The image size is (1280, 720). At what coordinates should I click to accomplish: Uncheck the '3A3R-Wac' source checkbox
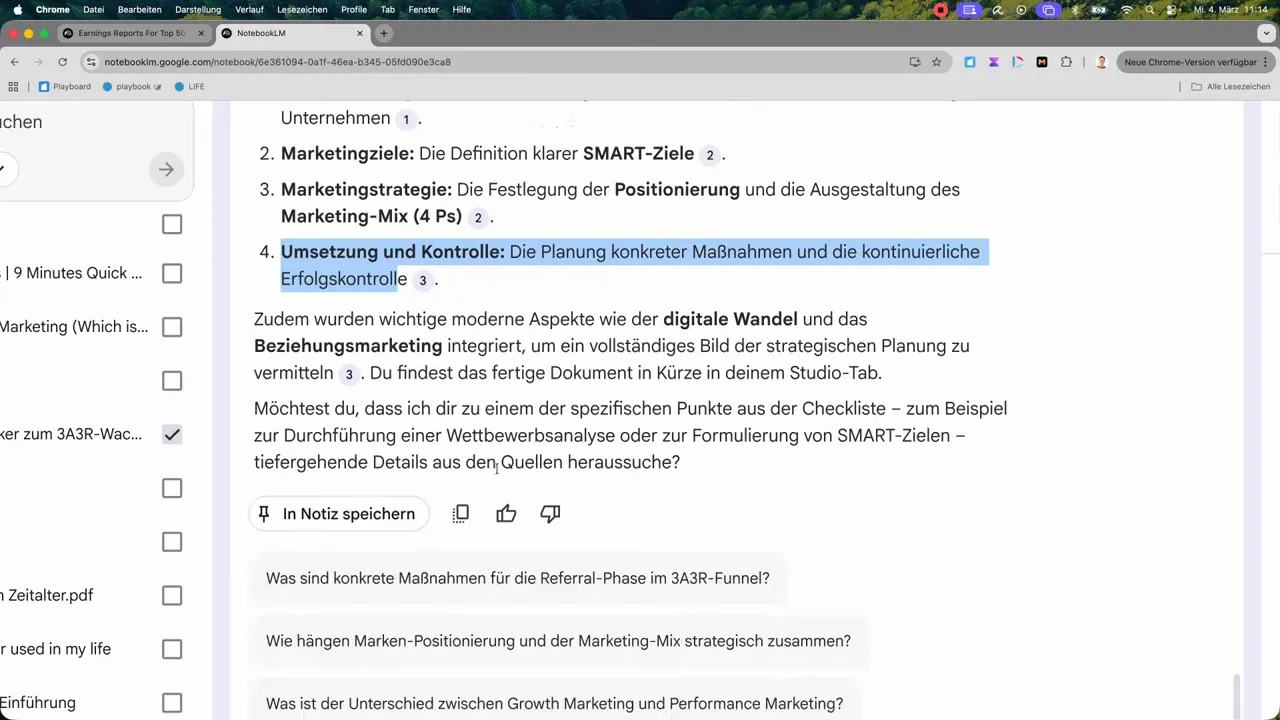pos(171,434)
